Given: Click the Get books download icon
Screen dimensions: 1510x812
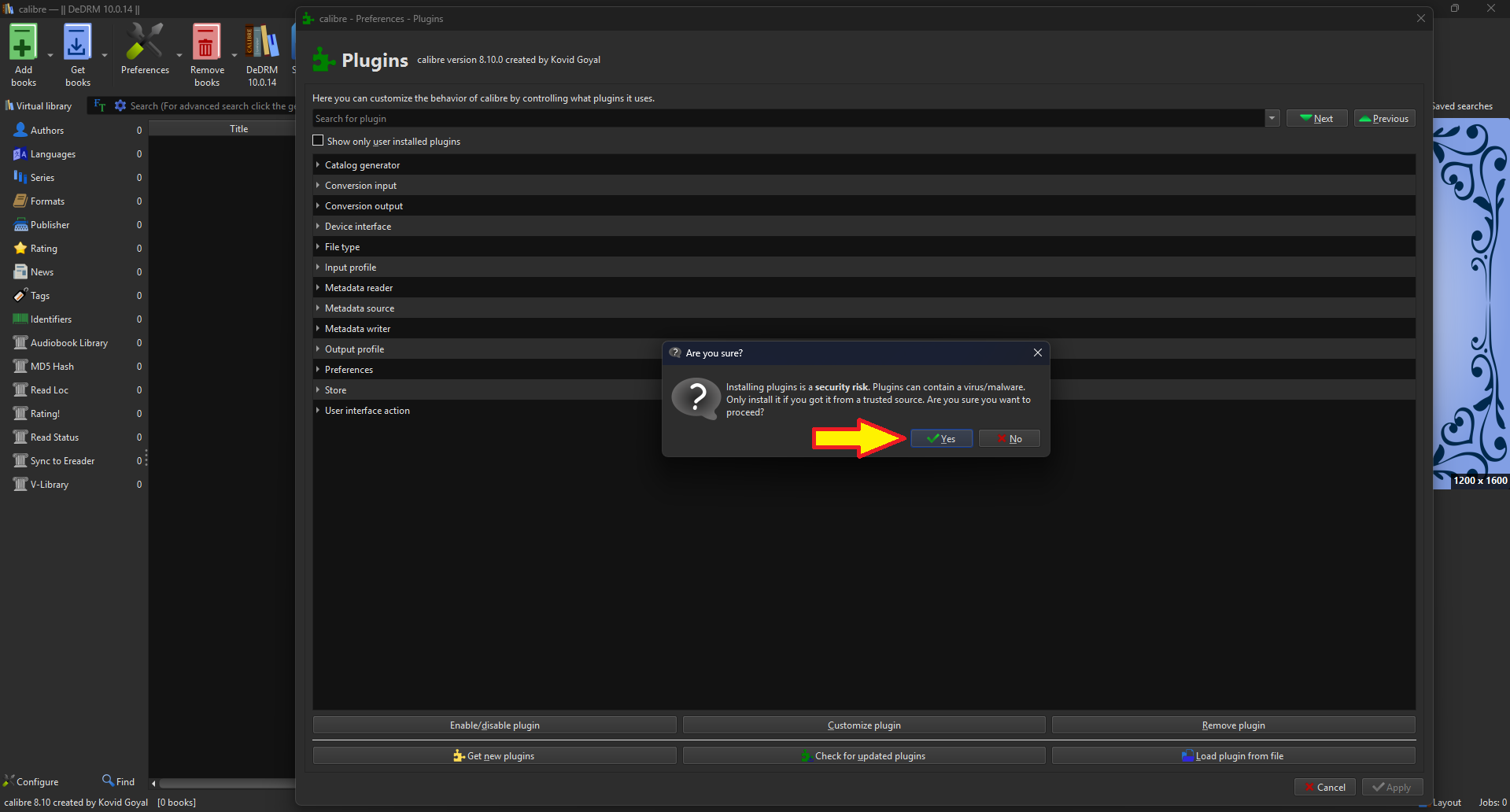Looking at the screenshot, I should [x=77, y=43].
